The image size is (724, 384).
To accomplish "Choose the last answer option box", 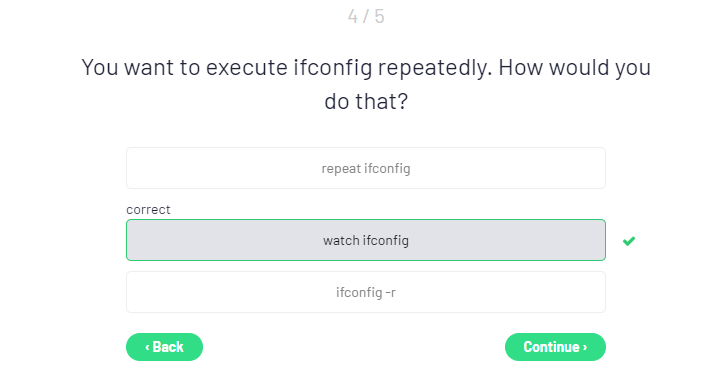I will click(x=366, y=292).
